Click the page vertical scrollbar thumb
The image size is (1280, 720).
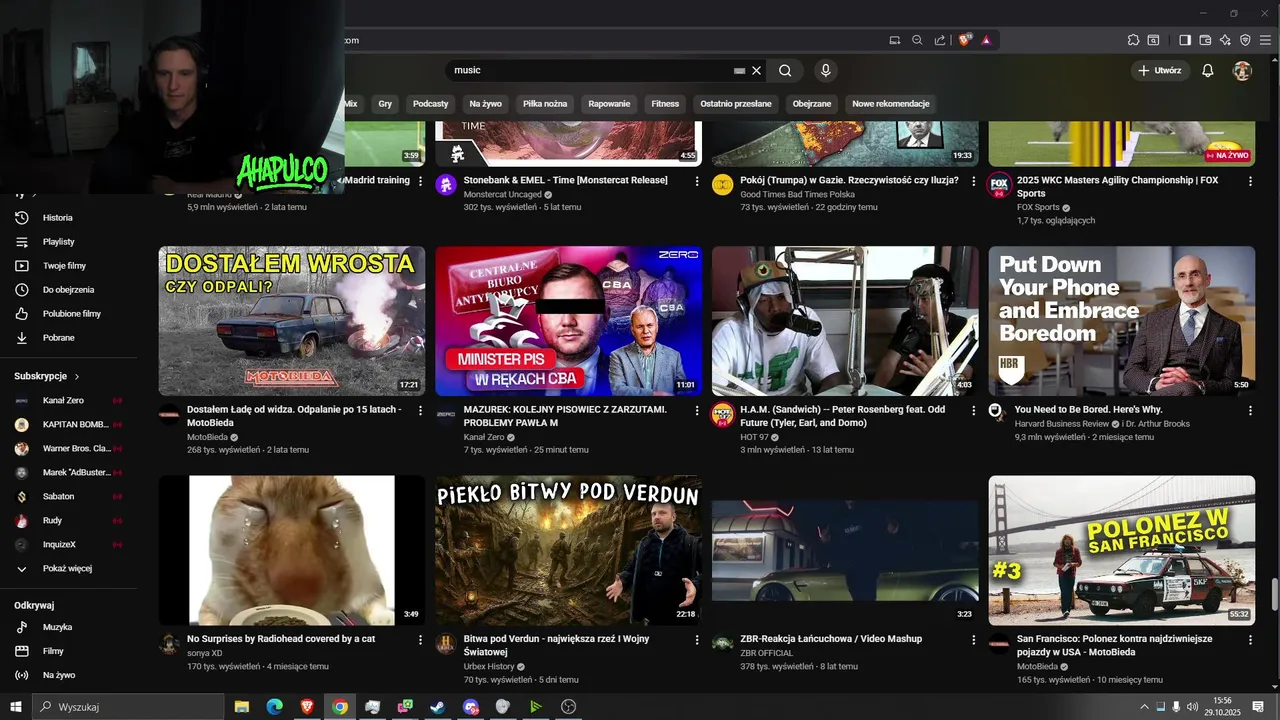(x=1274, y=594)
